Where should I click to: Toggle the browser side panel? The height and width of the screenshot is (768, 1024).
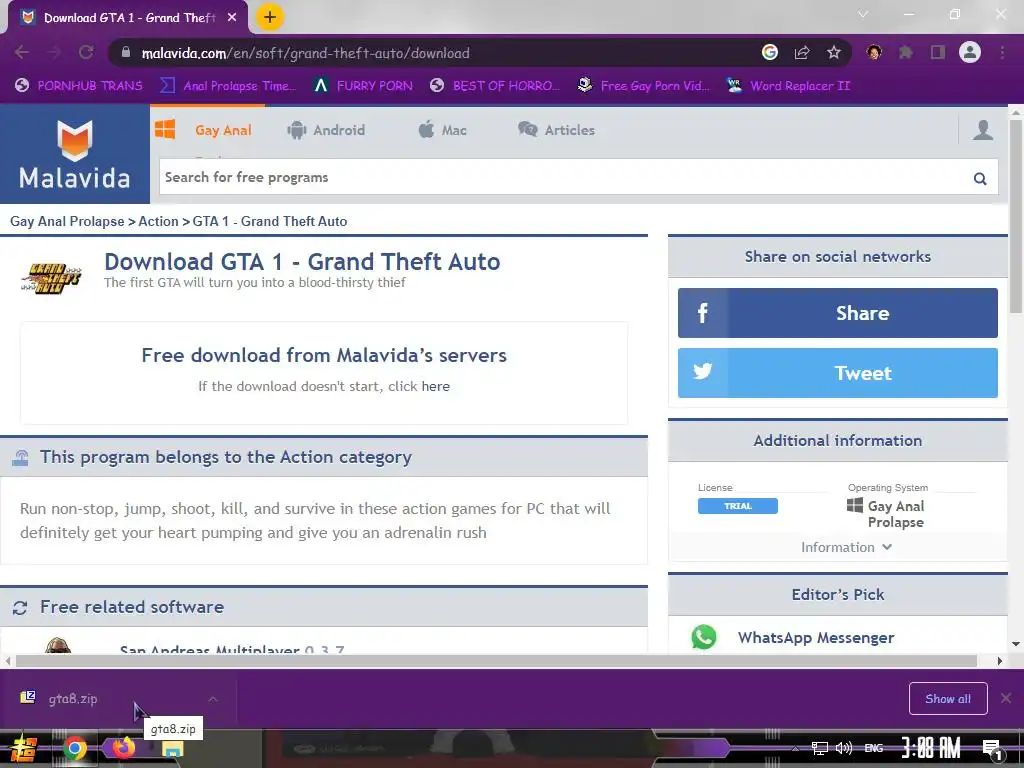pos(938,52)
